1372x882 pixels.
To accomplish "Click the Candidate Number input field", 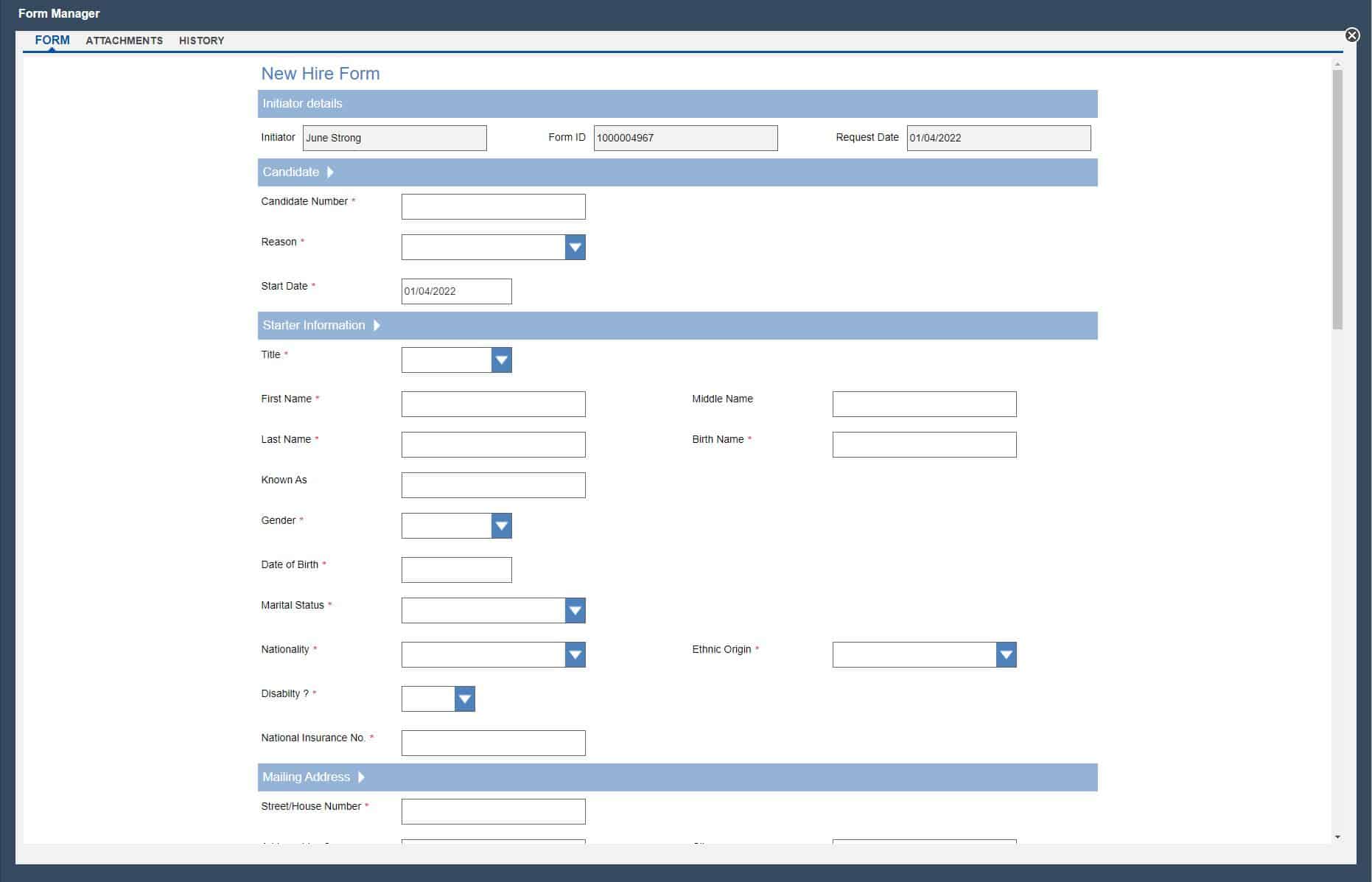I will 493,207.
